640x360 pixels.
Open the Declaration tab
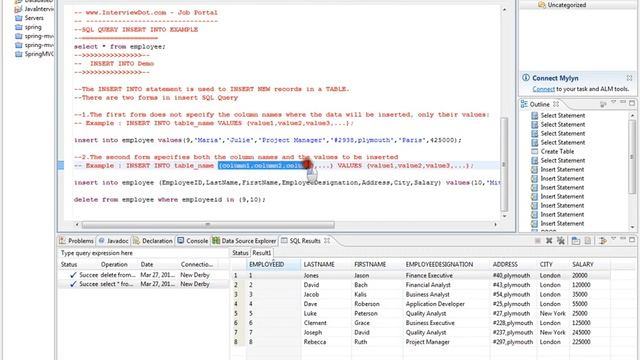pos(153,241)
